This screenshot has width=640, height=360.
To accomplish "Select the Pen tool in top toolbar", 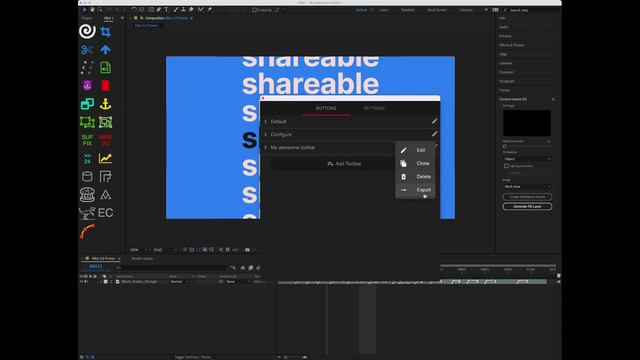I will 159,9.
